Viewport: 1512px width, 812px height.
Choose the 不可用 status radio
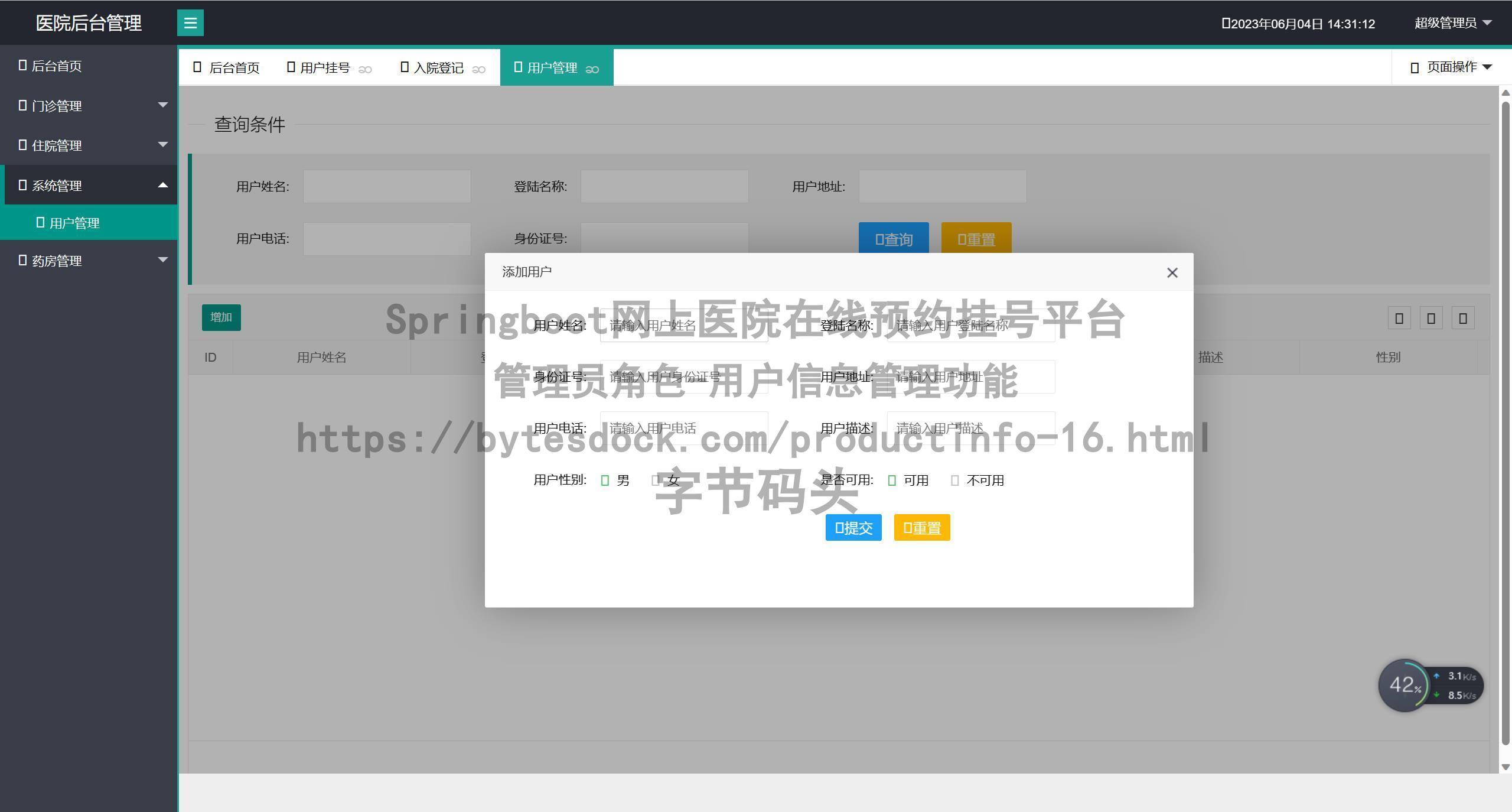[x=977, y=480]
